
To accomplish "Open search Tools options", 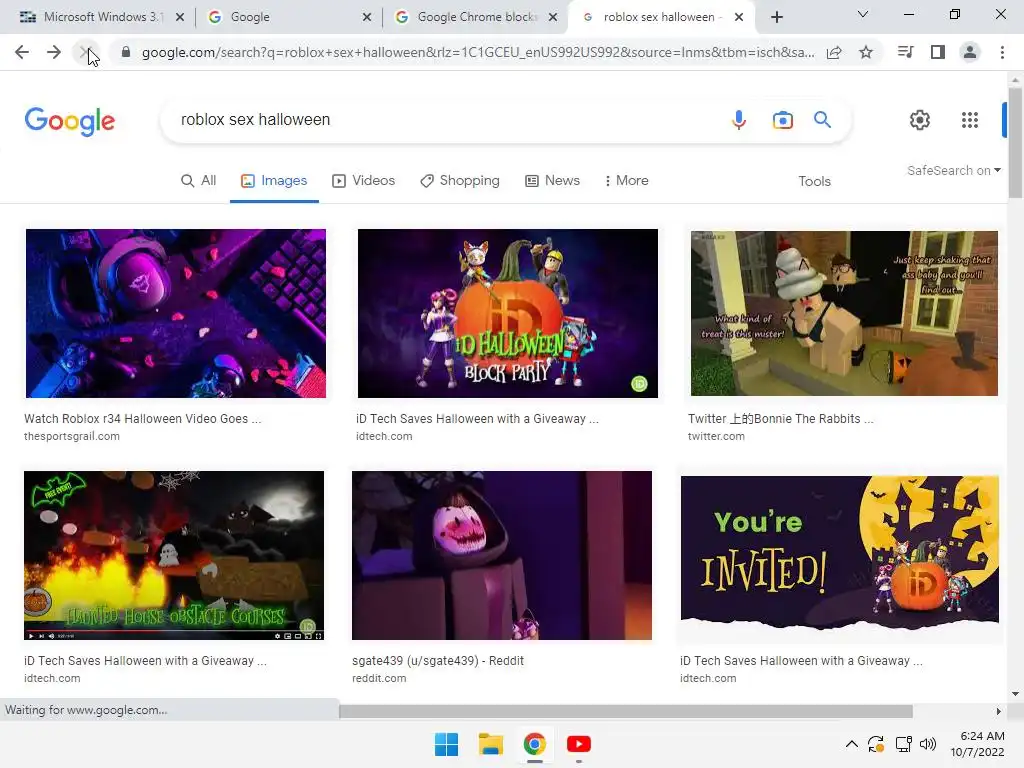I will (814, 182).
